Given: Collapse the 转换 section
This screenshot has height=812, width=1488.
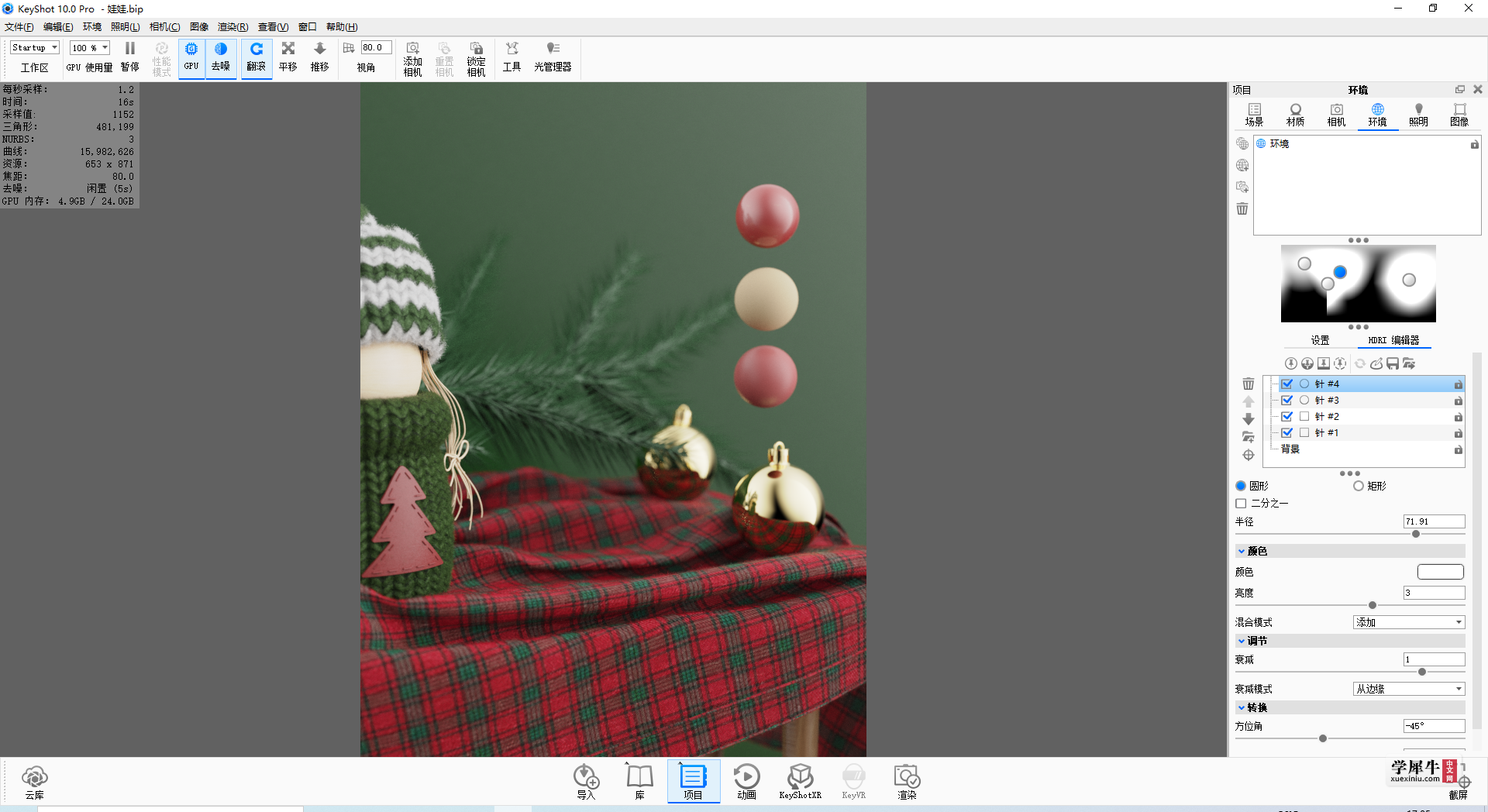Looking at the screenshot, I should pyautogui.click(x=1242, y=708).
